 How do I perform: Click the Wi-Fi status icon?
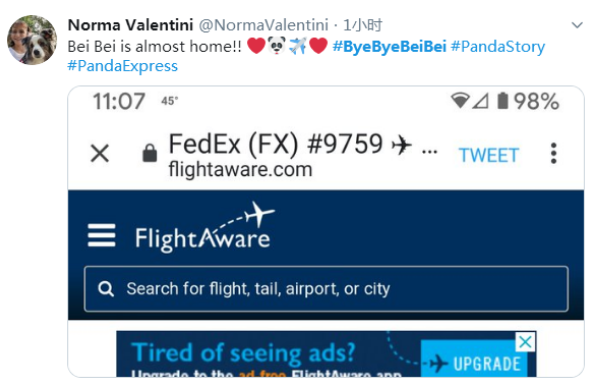tap(460, 101)
